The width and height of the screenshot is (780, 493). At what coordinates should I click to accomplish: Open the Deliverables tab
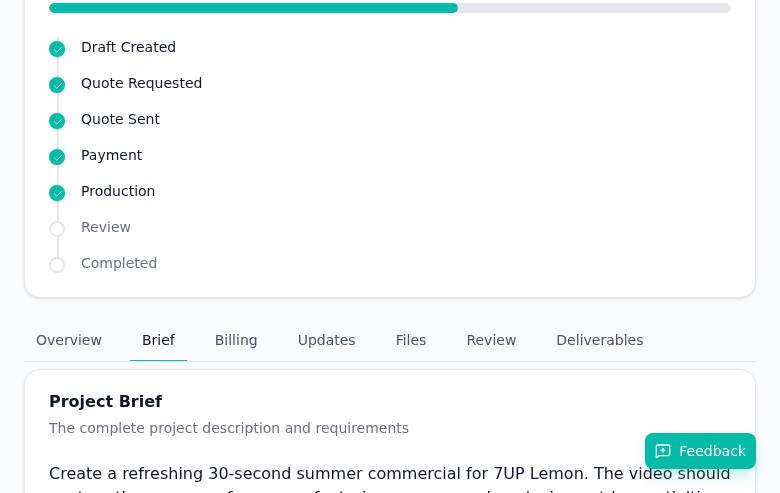(599, 340)
